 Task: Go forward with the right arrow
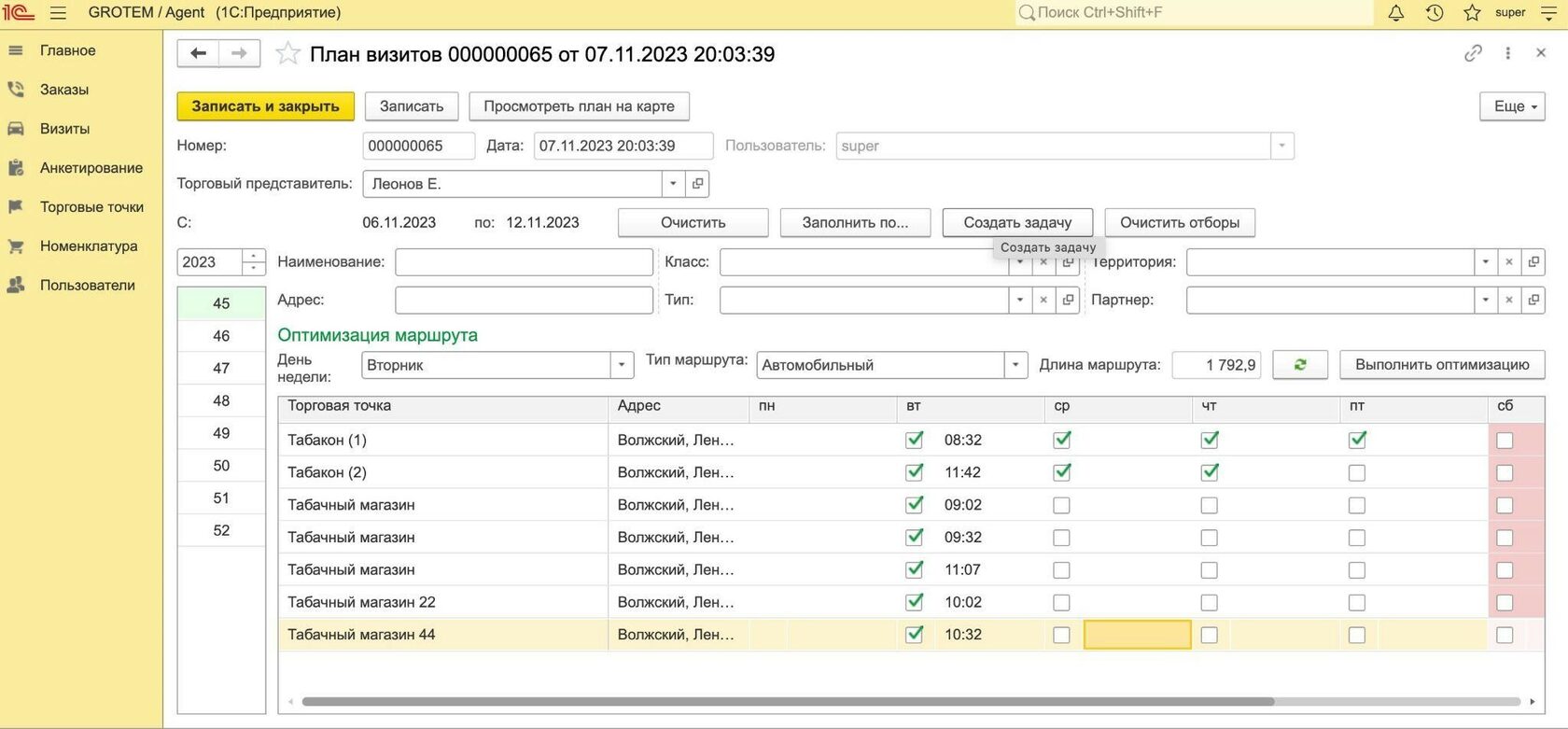pyautogui.click(x=240, y=53)
